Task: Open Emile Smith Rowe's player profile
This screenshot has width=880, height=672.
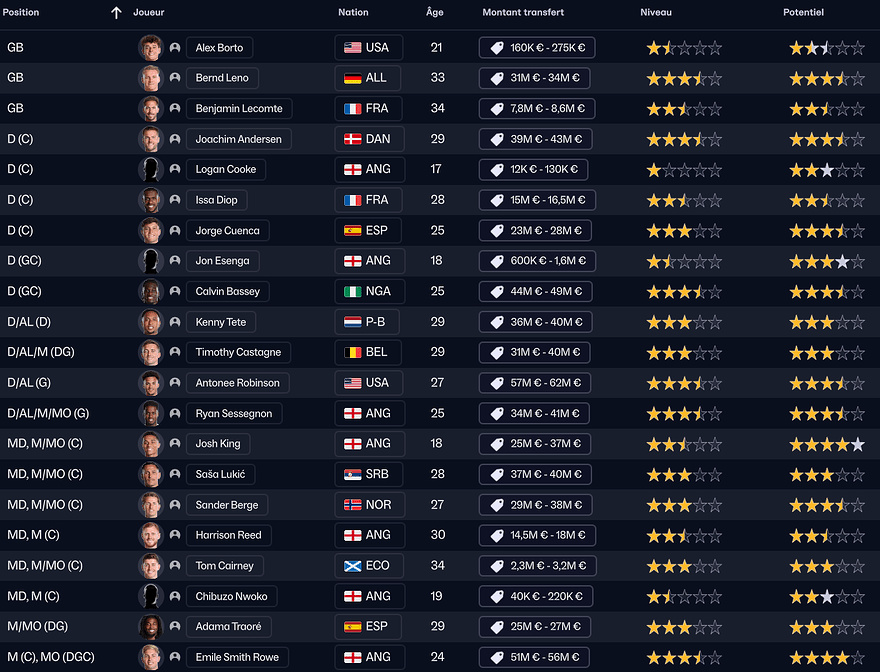Action: point(238,657)
